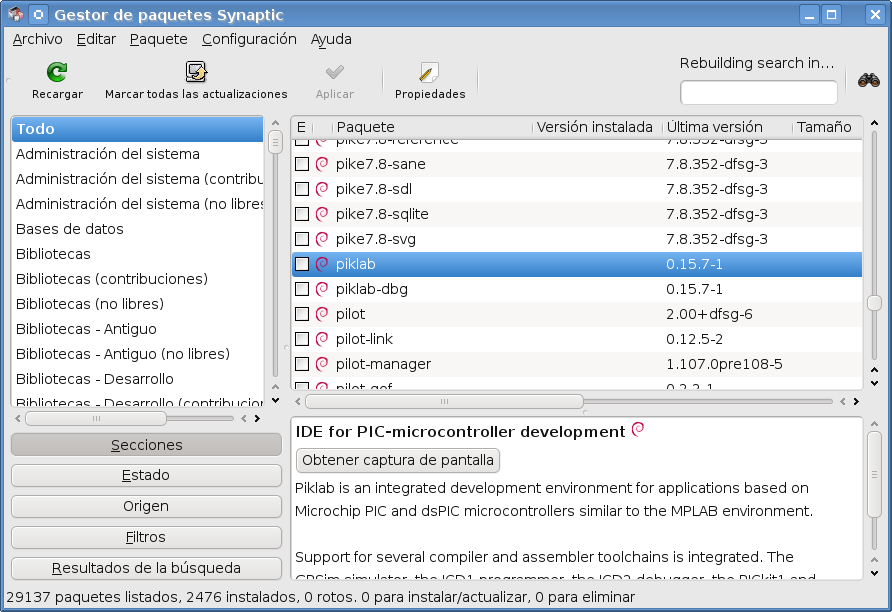Image resolution: width=892 pixels, height=612 pixels.
Task: Switch to the Estado view
Action: coord(145,475)
